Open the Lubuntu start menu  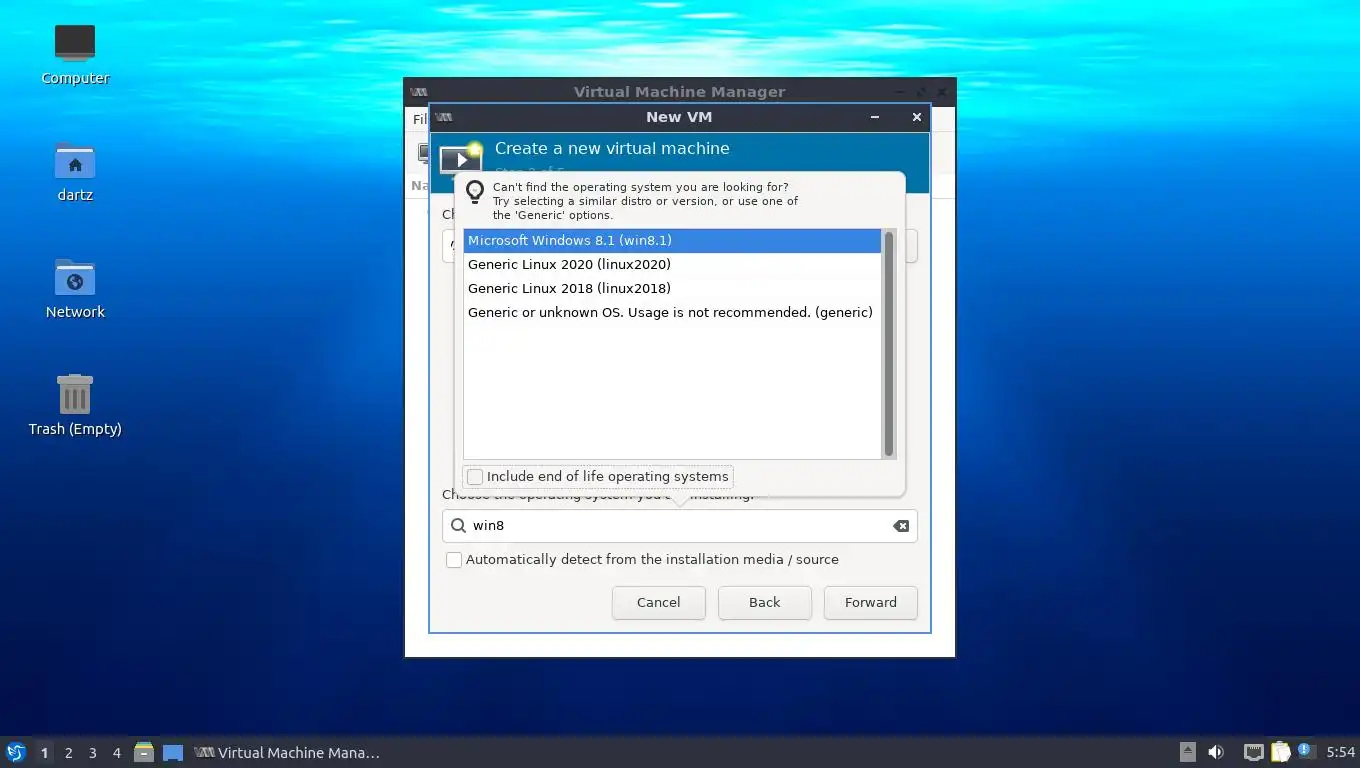pyautogui.click(x=15, y=752)
